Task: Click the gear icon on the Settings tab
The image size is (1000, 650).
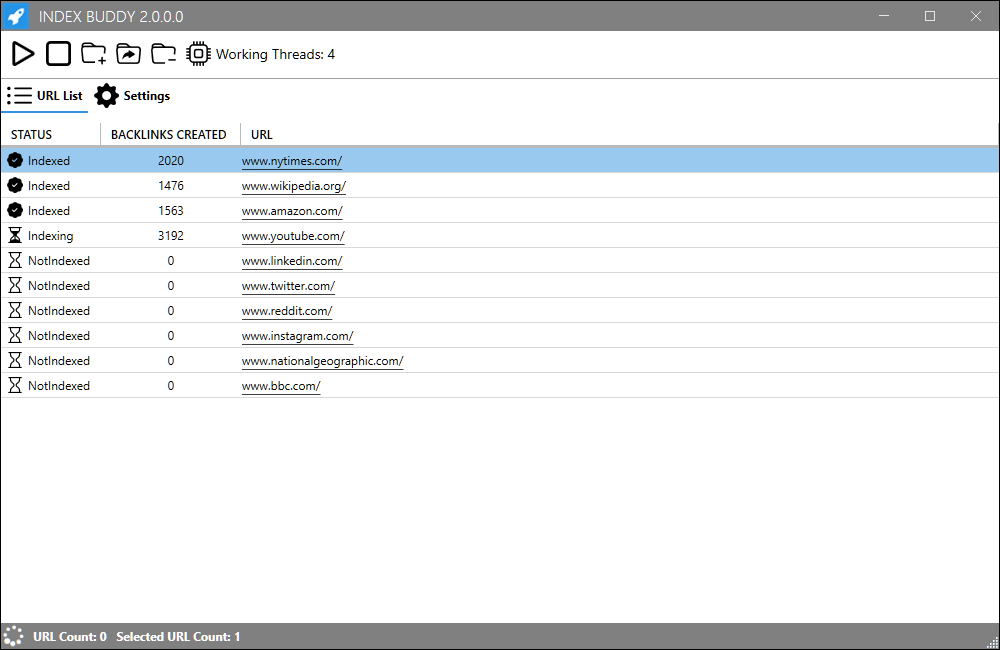Action: coord(106,95)
